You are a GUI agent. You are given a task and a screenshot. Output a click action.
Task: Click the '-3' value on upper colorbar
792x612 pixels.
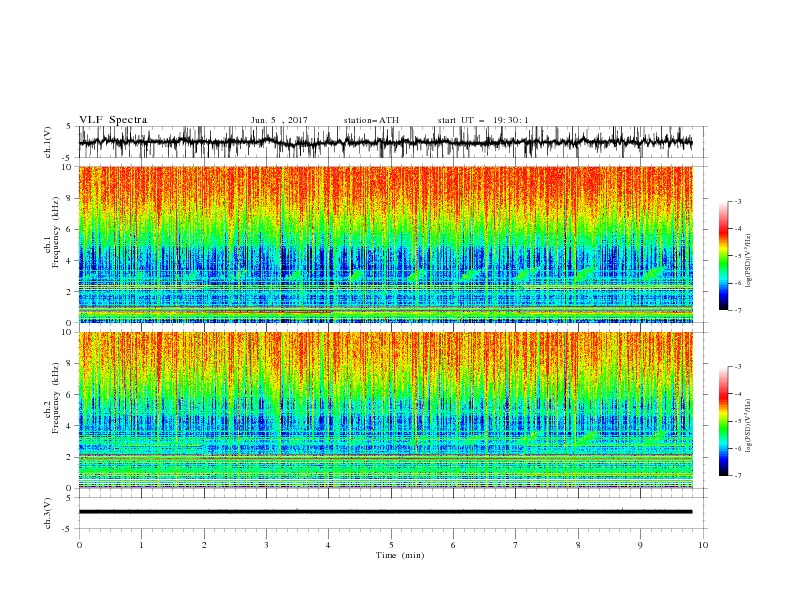[738, 201]
